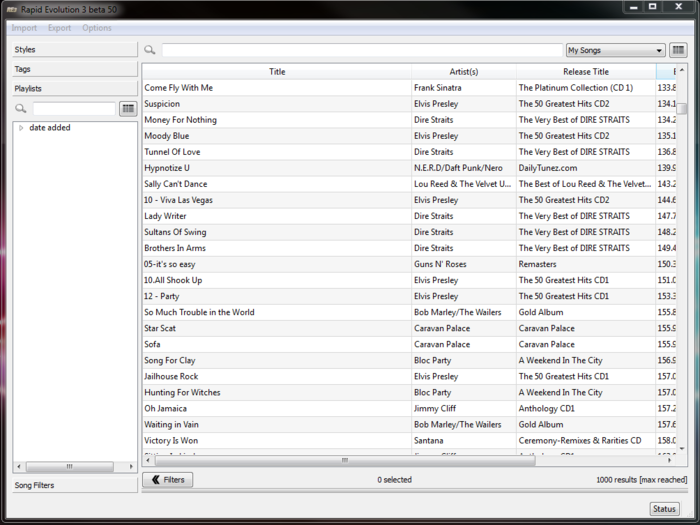The image size is (700, 525).
Task: Click the Anthology CD1 release cell
Action: [586, 409]
